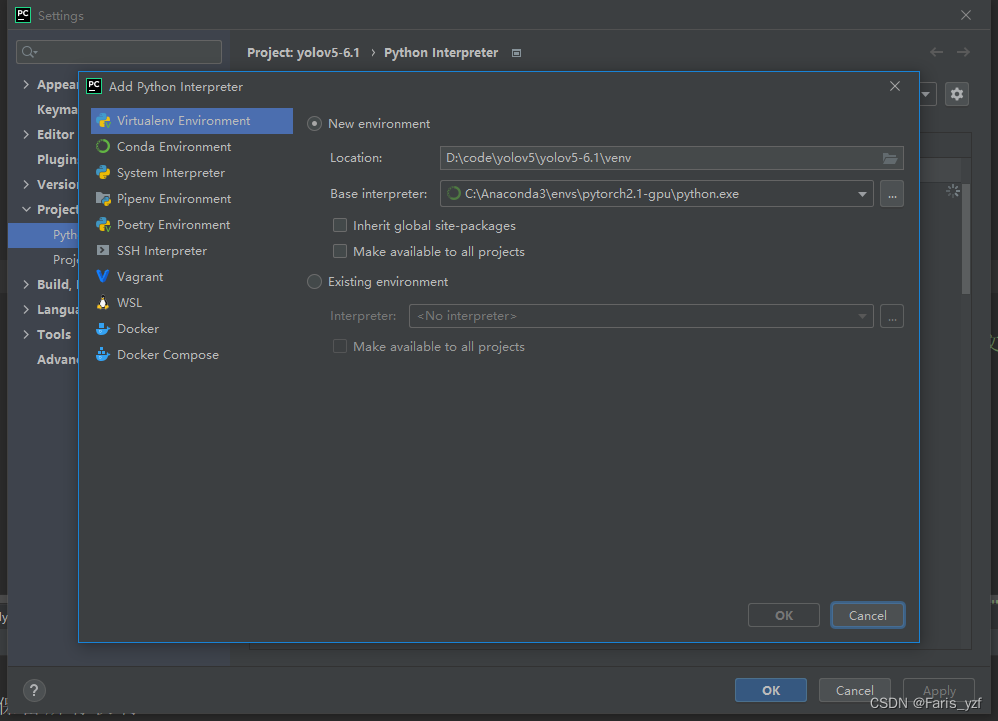Image resolution: width=998 pixels, height=721 pixels.
Task: Select Poetry Environment in the list
Action: tap(192, 225)
